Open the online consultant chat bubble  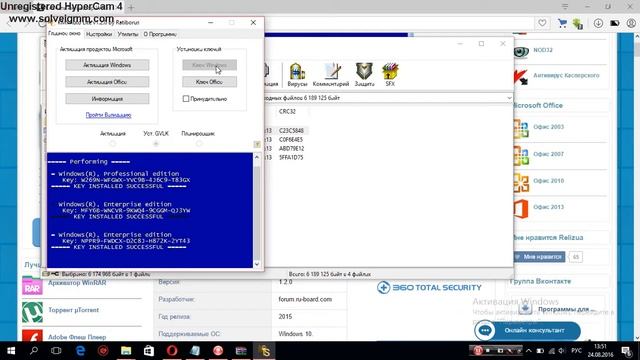(485, 331)
